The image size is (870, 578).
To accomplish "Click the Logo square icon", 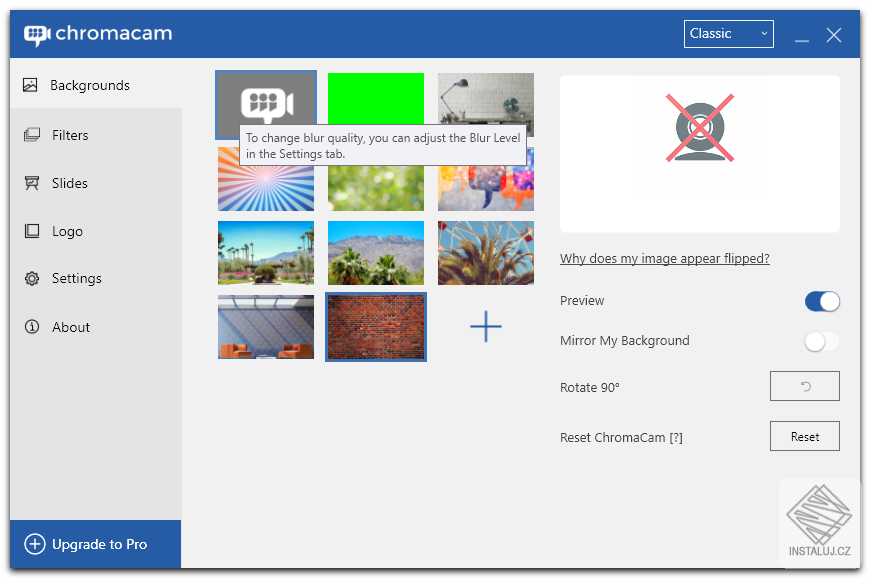I will tap(32, 231).
